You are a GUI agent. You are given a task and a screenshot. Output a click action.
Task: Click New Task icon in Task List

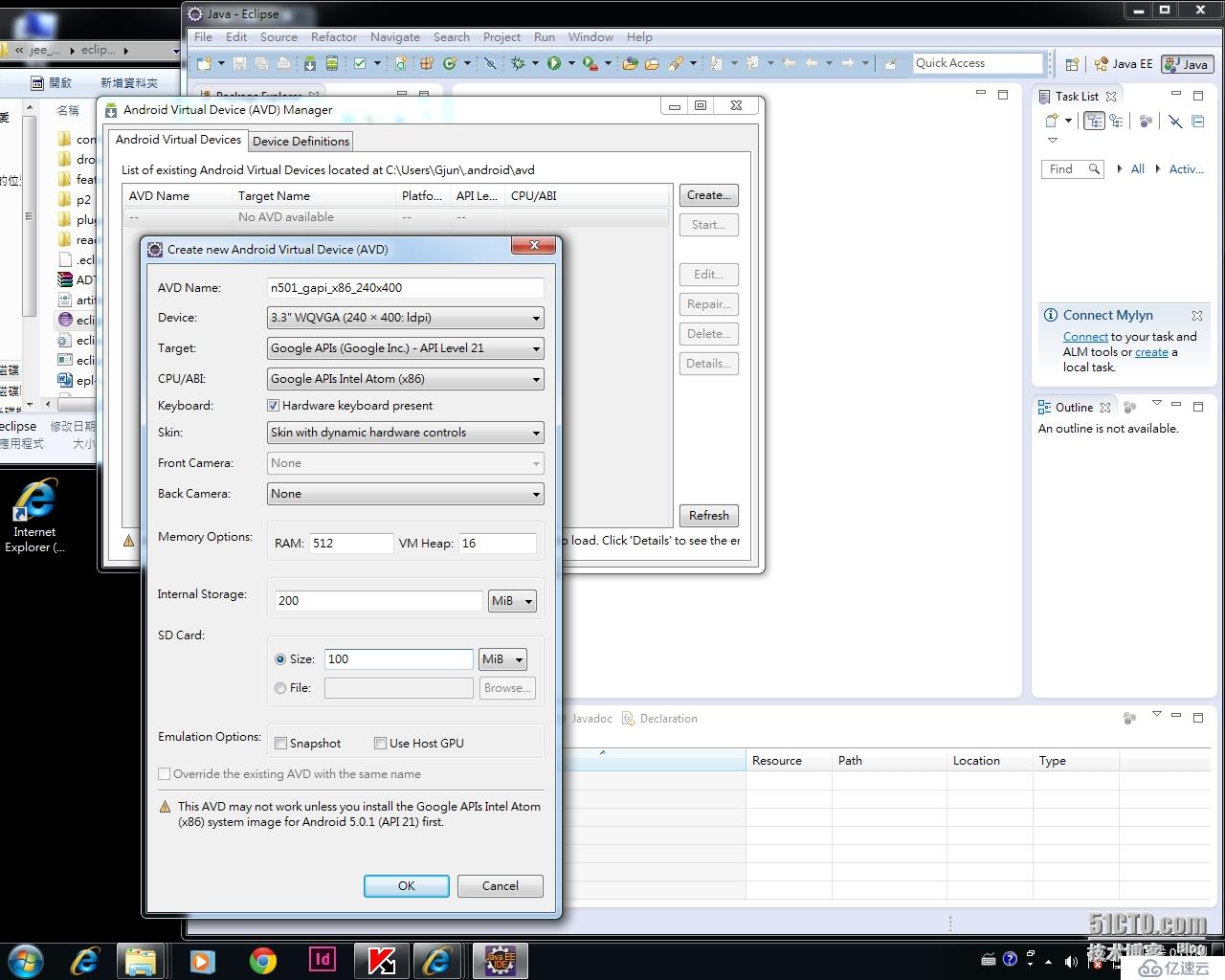(x=1052, y=121)
